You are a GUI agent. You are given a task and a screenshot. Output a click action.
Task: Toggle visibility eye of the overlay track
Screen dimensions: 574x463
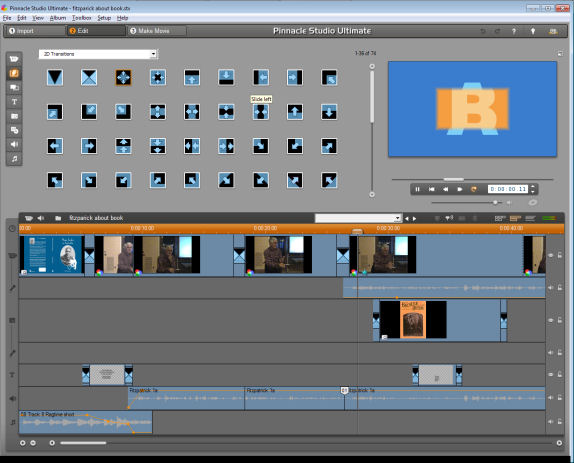point(551,320)
